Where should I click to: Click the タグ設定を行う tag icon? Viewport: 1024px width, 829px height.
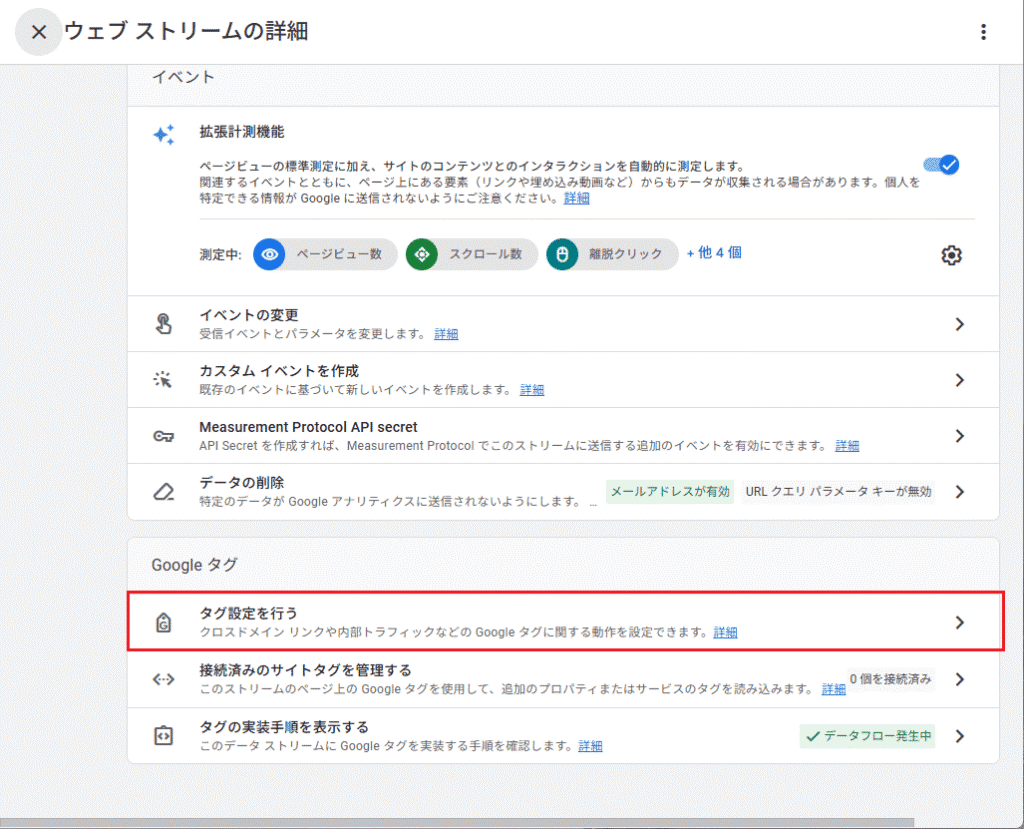click(163, 620)
